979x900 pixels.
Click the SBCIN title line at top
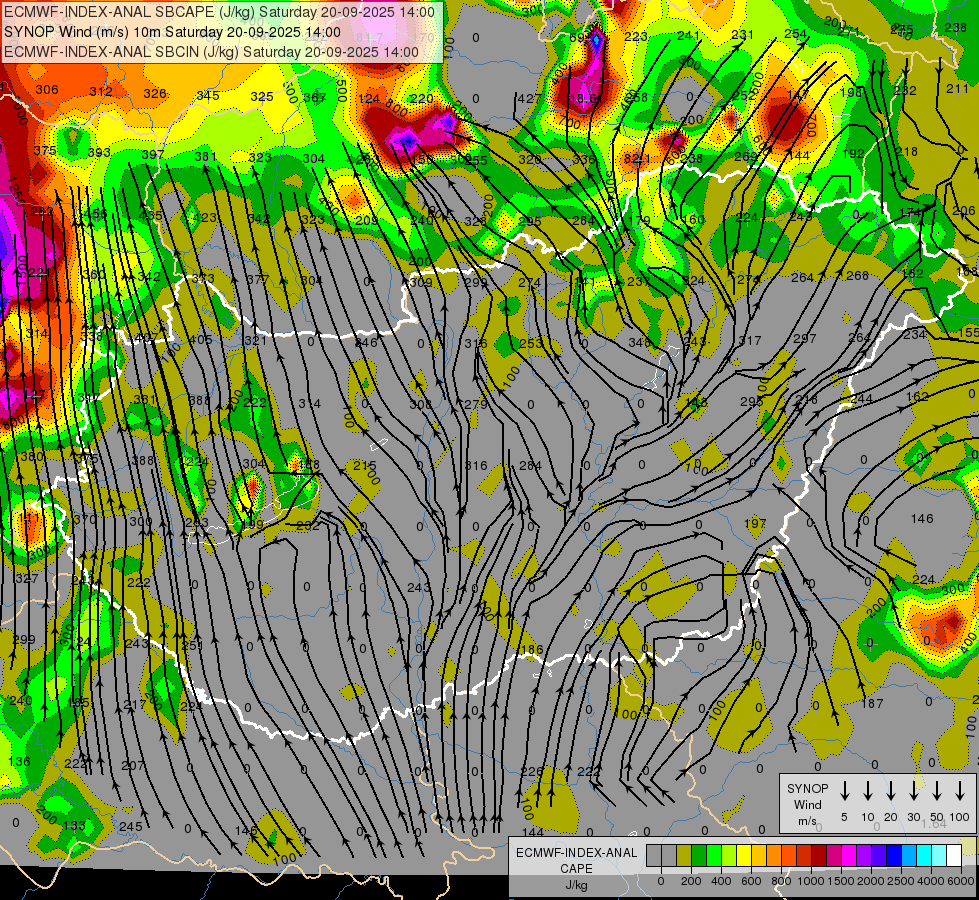(x=211, y=52)
